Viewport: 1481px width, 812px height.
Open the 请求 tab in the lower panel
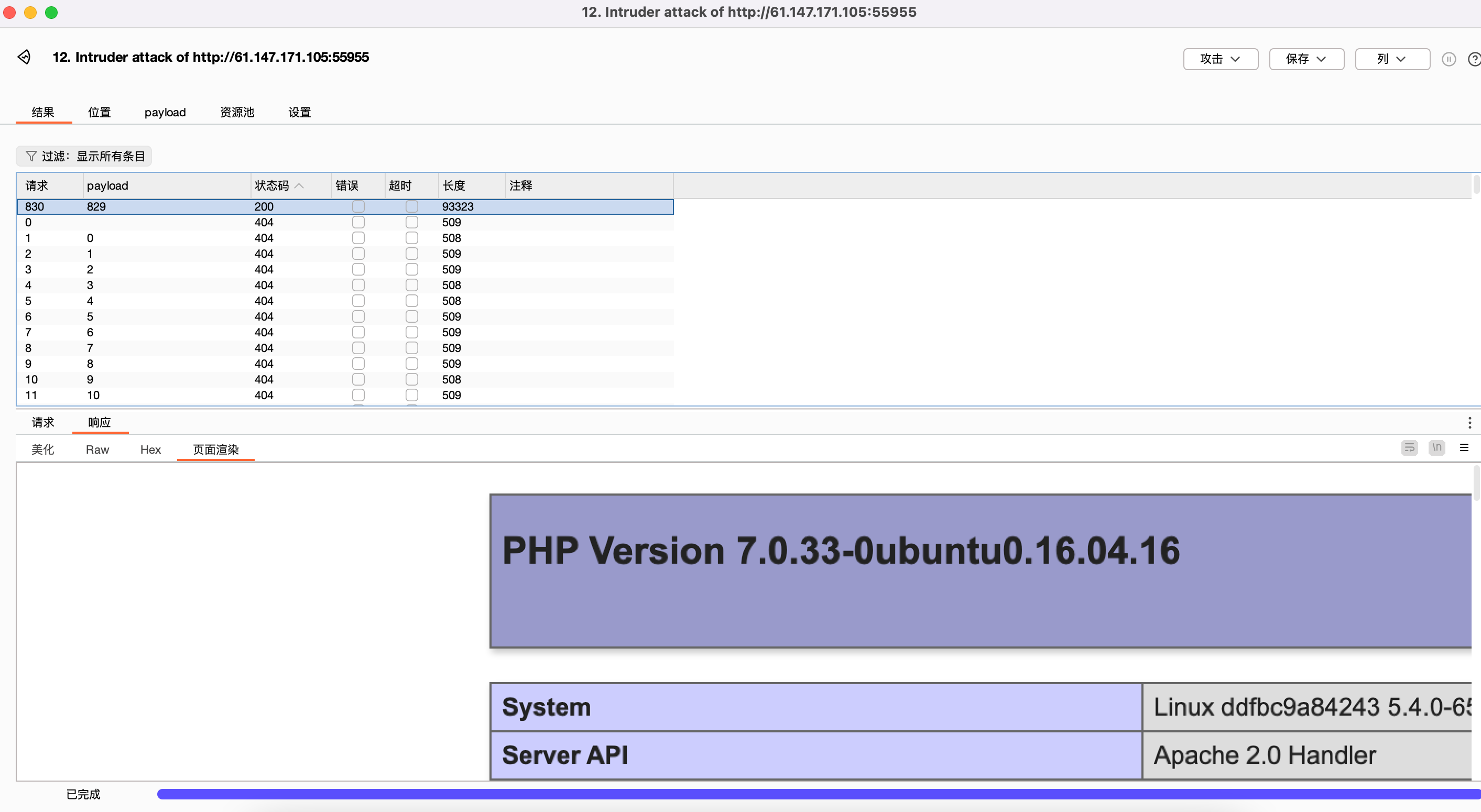tap(42, 422)
